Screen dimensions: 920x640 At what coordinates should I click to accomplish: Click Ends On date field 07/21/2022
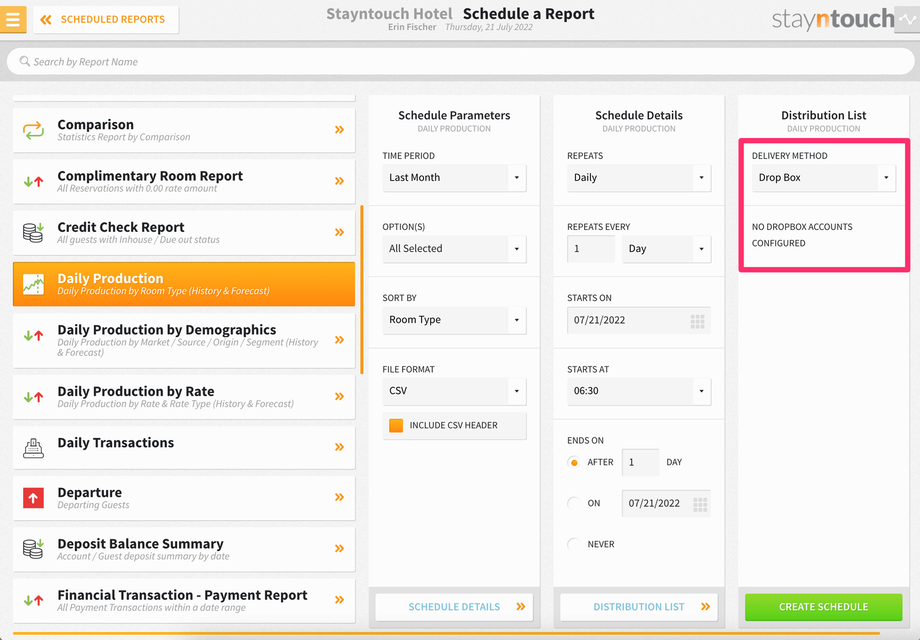click(667, 503)
